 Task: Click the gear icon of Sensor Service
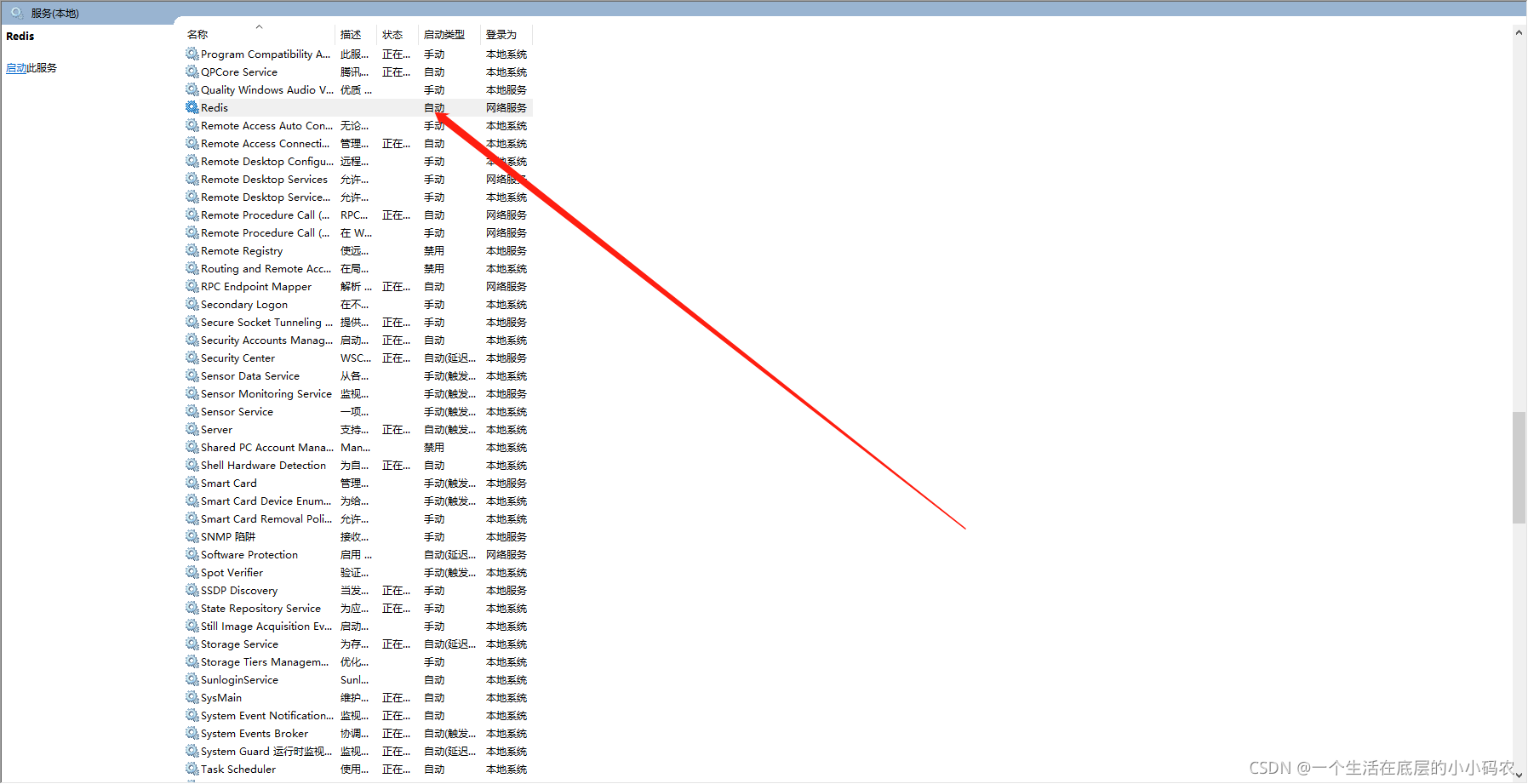(x=192, y=411)
